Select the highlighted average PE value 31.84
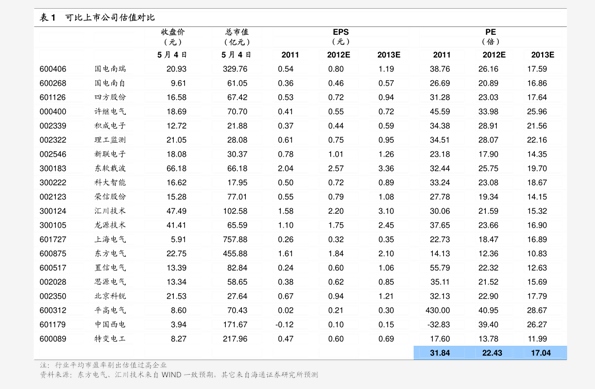 tap(440, 353)
